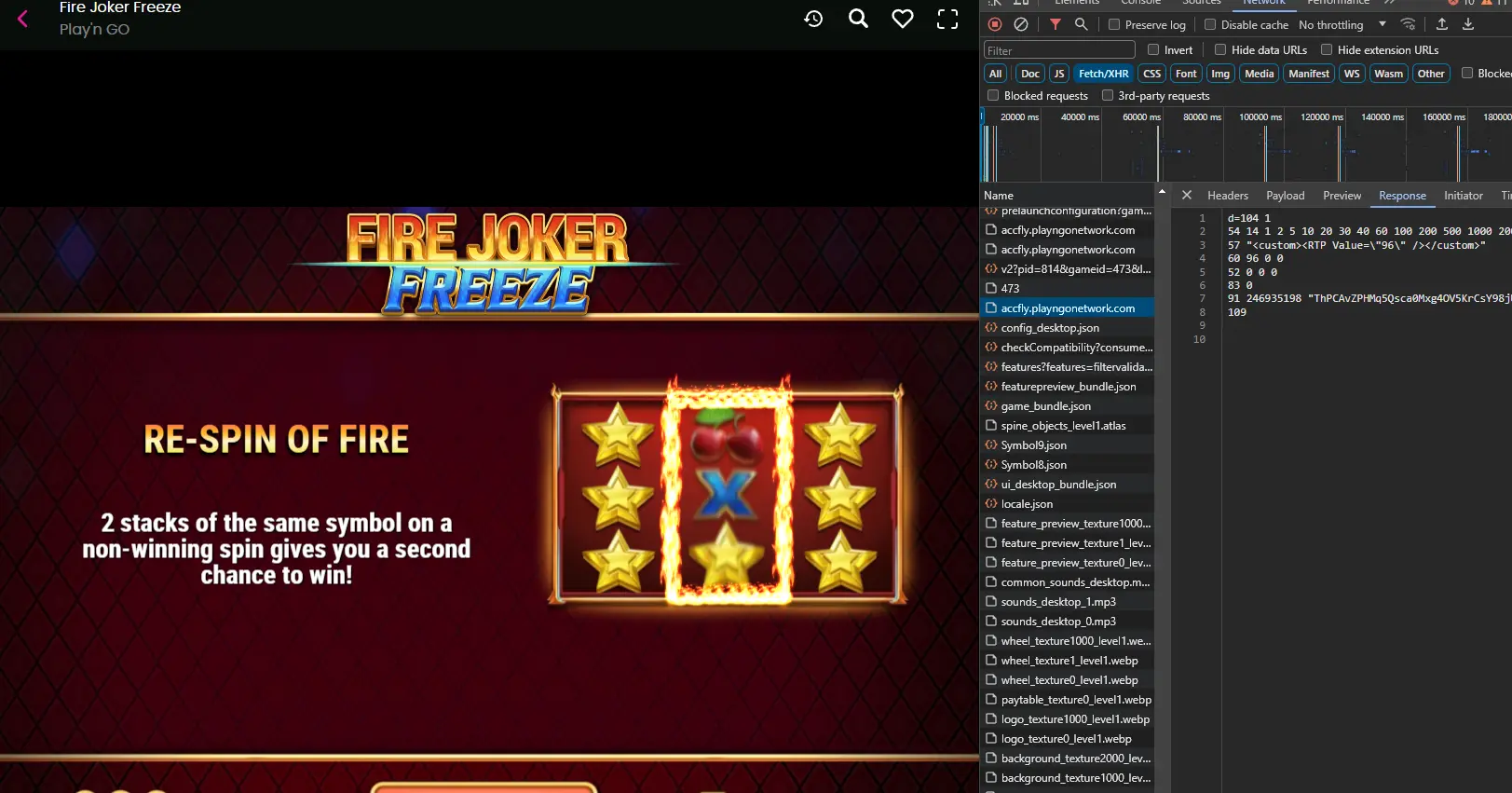Focus the Filter text field

[1059, 50]
